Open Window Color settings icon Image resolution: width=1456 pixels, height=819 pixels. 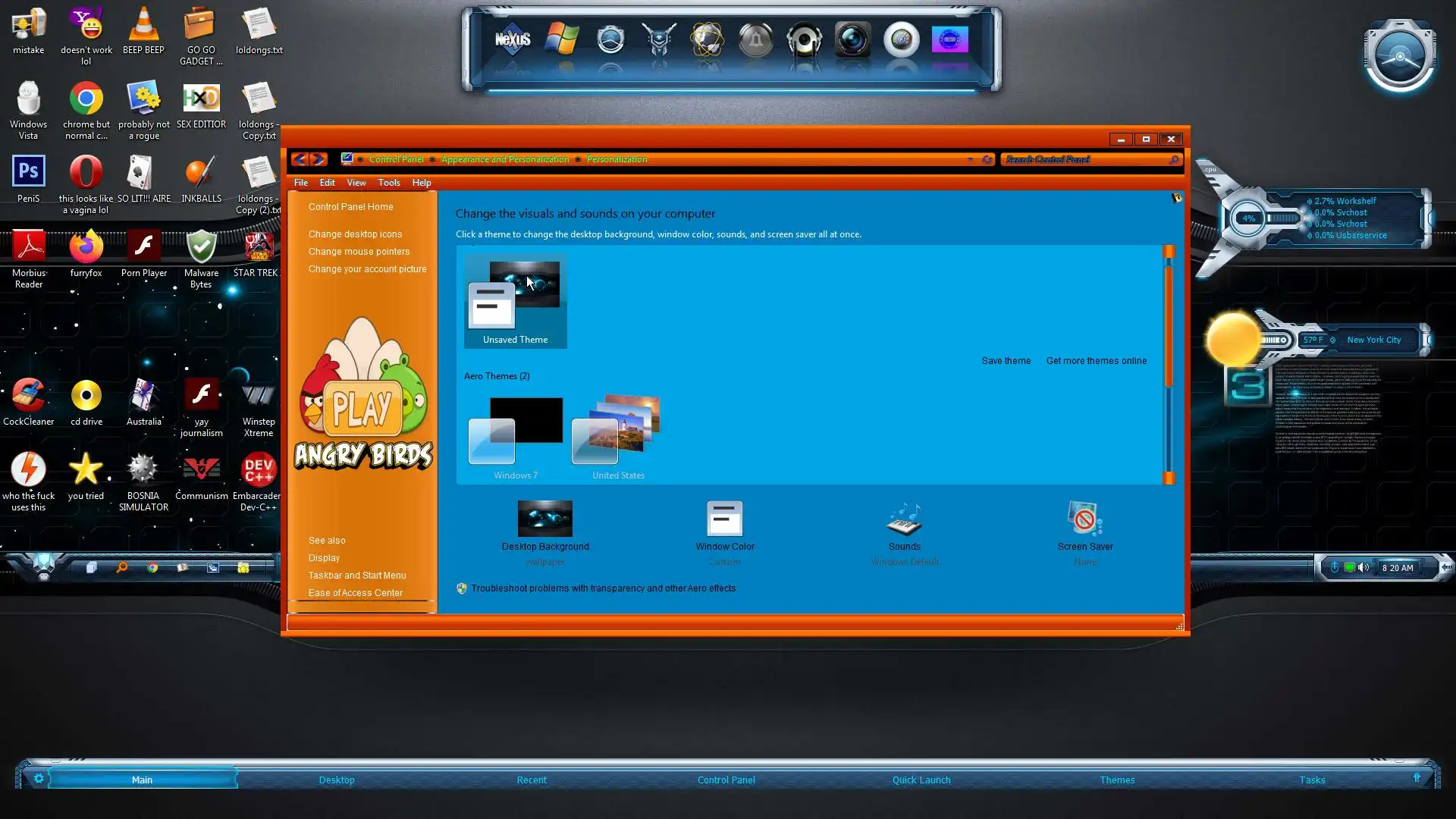724,519
